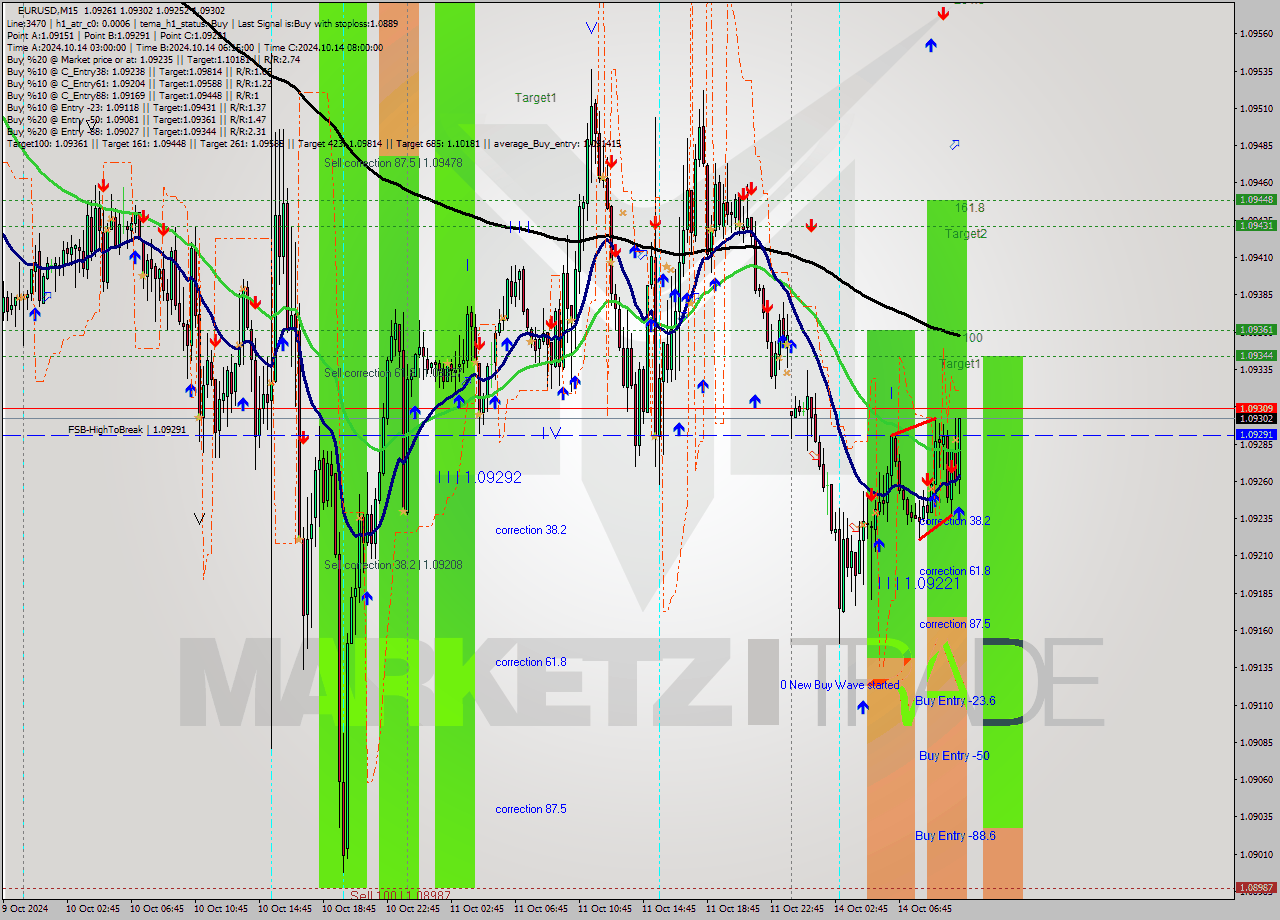
Task: Click the 'Buy Entry -88.6' label
Action: tap(955, 836)
